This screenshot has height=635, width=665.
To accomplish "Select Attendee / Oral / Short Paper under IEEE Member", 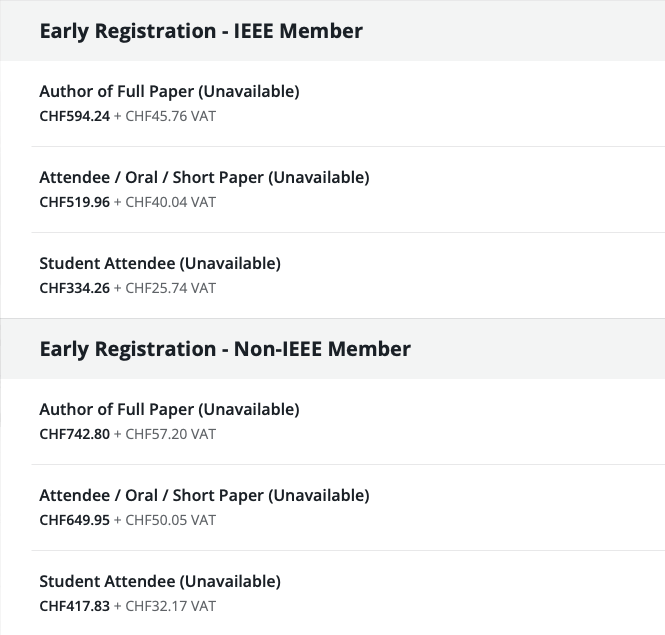I will coord(204,178).
